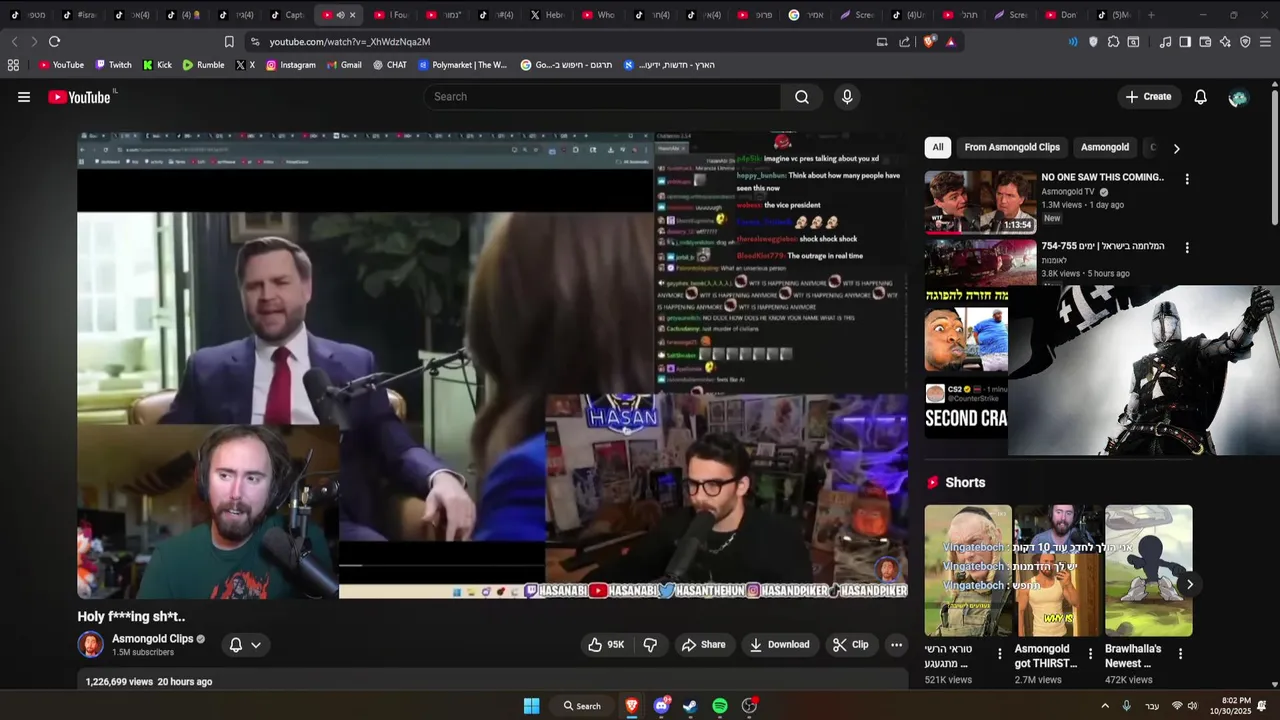
Task: Open options for the 754-755 video
Action: coord(1187,248)
